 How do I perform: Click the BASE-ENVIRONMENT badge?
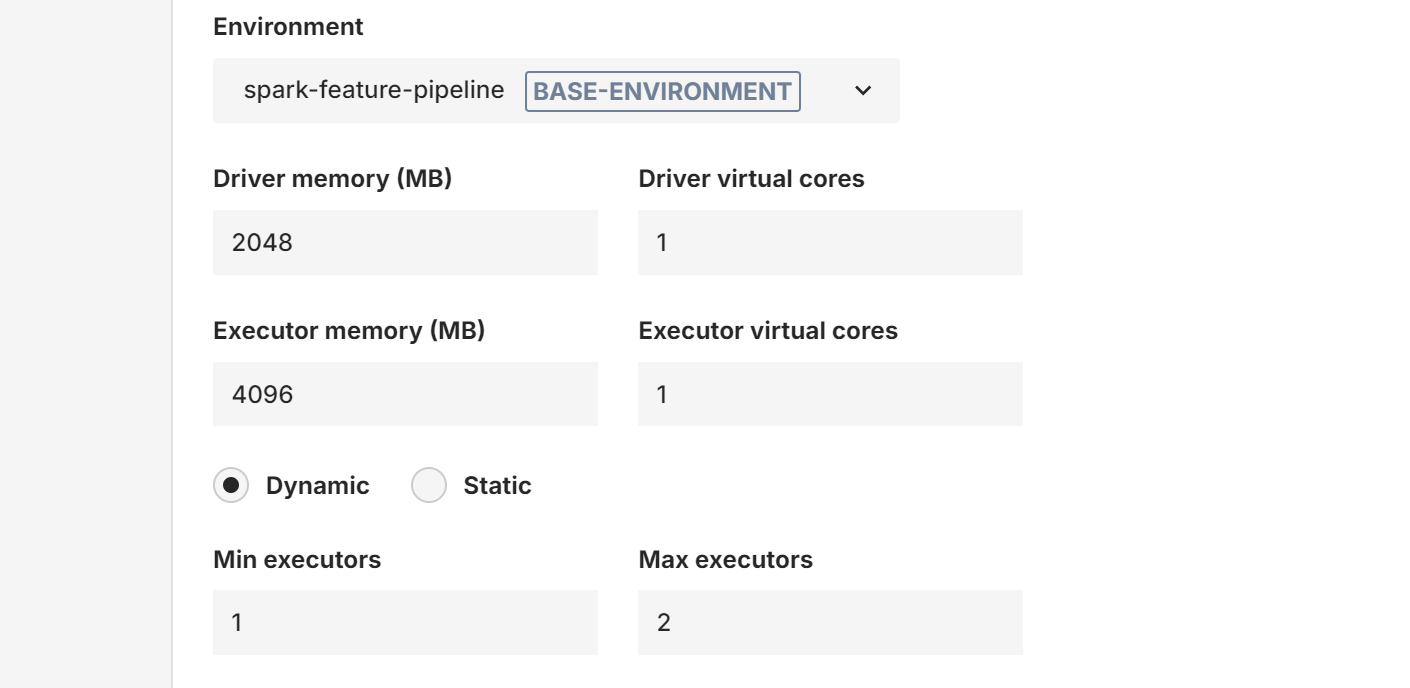pos(662,91)
